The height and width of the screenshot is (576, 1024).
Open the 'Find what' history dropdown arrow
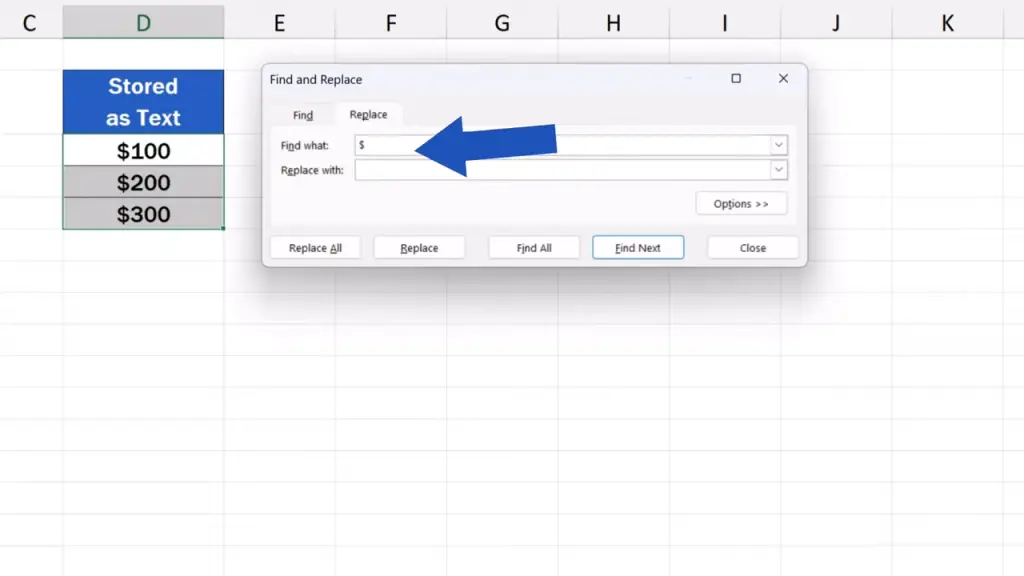point(778,146)
